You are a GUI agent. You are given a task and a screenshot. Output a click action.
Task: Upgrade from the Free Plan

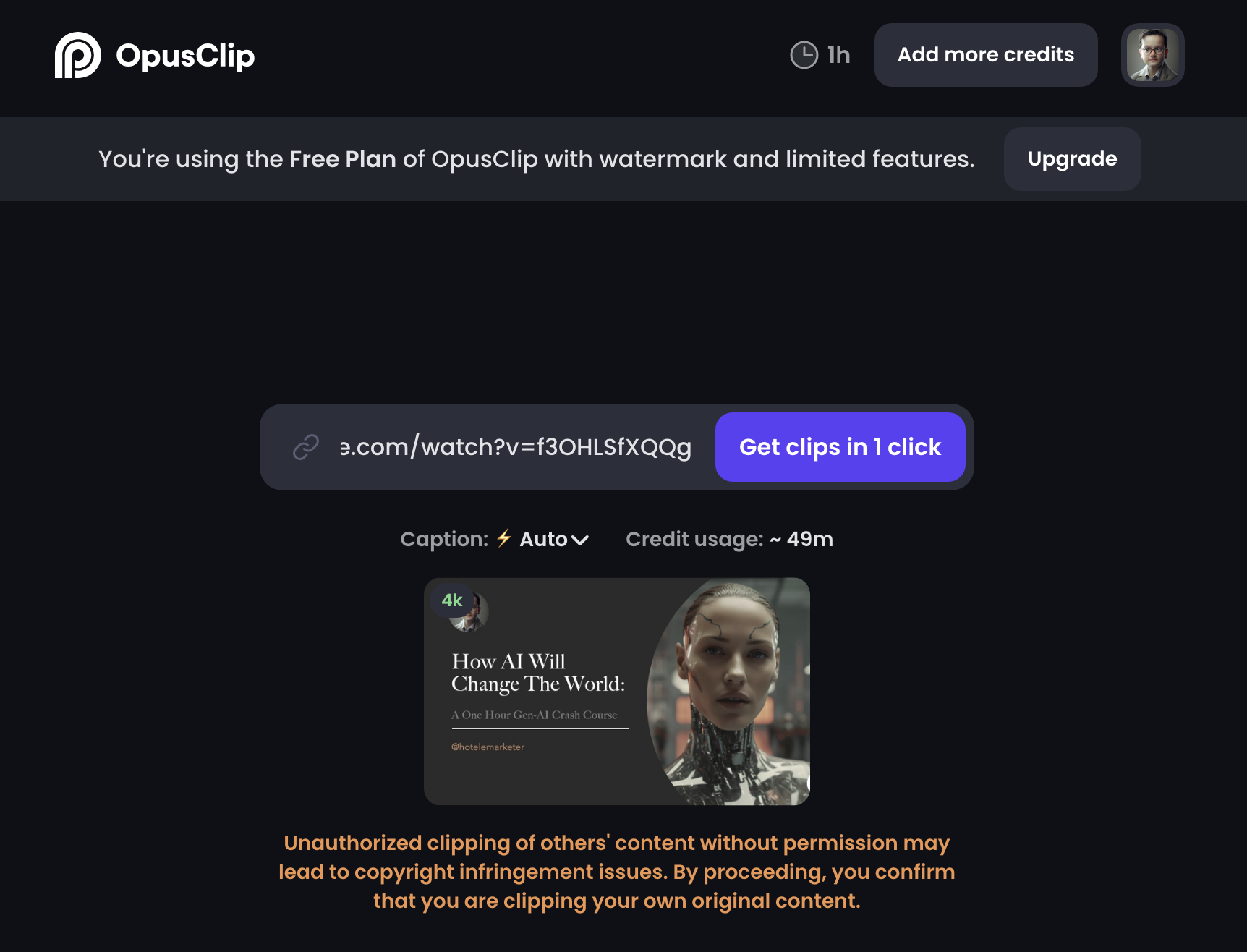tap(1072, 159)
